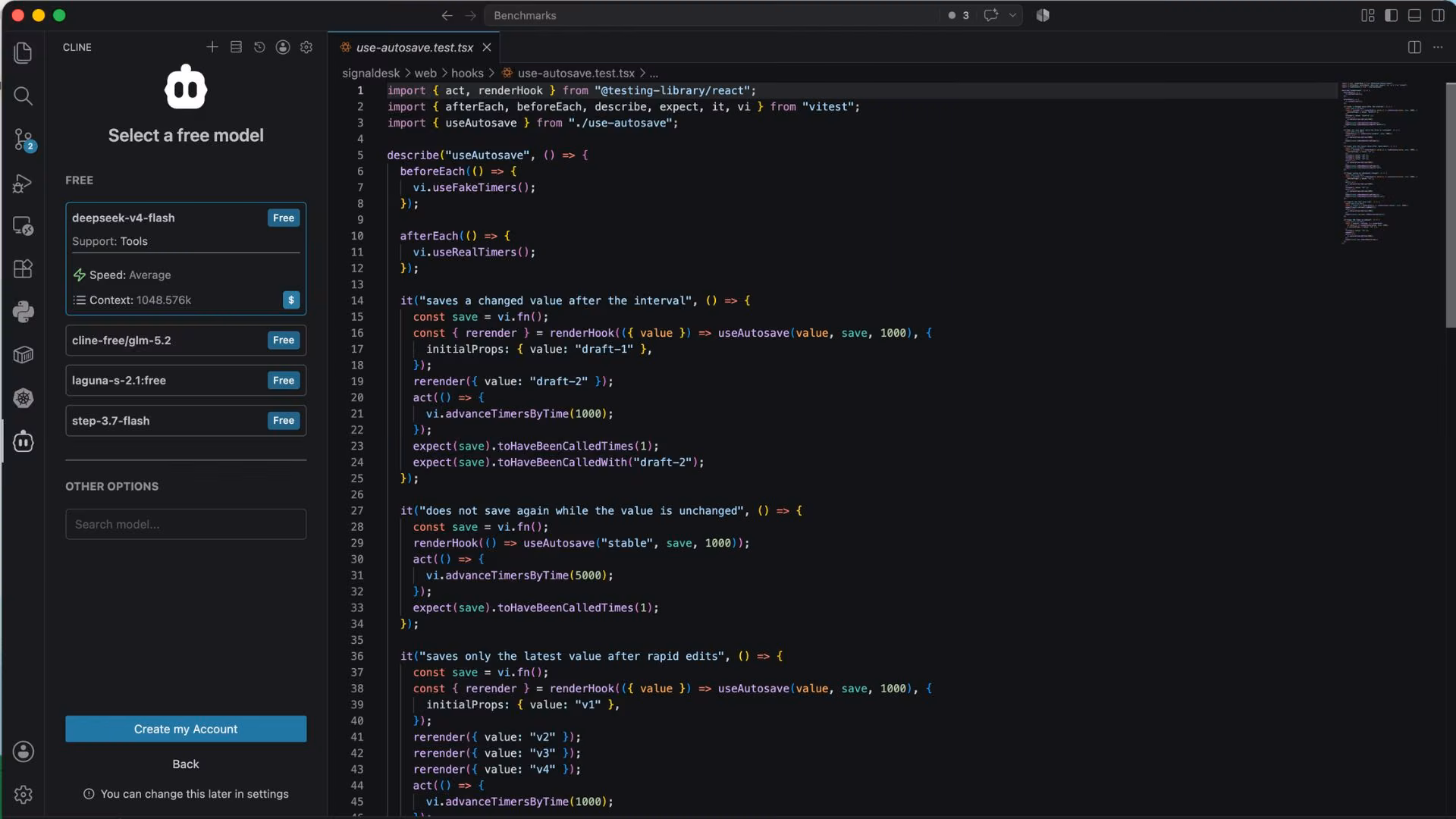This screenshot has width=1456, height=819.
Task: Click the Back button
Action: (x=186, y=764)
